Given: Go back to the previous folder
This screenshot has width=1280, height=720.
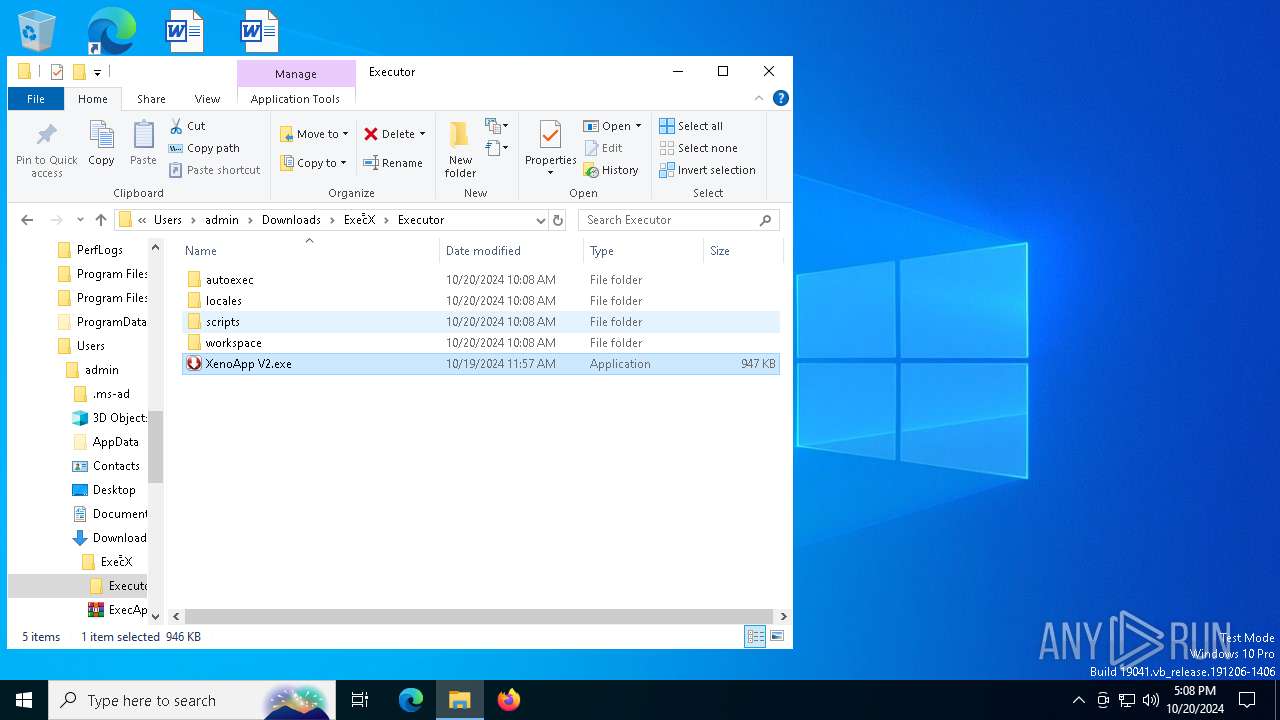Looking at the screenshot, I should 27,220.
